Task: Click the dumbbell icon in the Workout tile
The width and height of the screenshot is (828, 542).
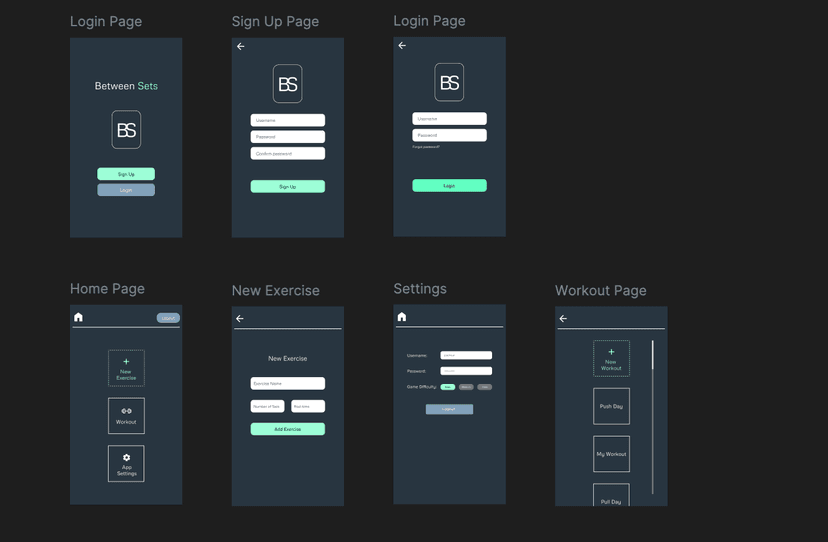Action: click(x=127, y=411)
